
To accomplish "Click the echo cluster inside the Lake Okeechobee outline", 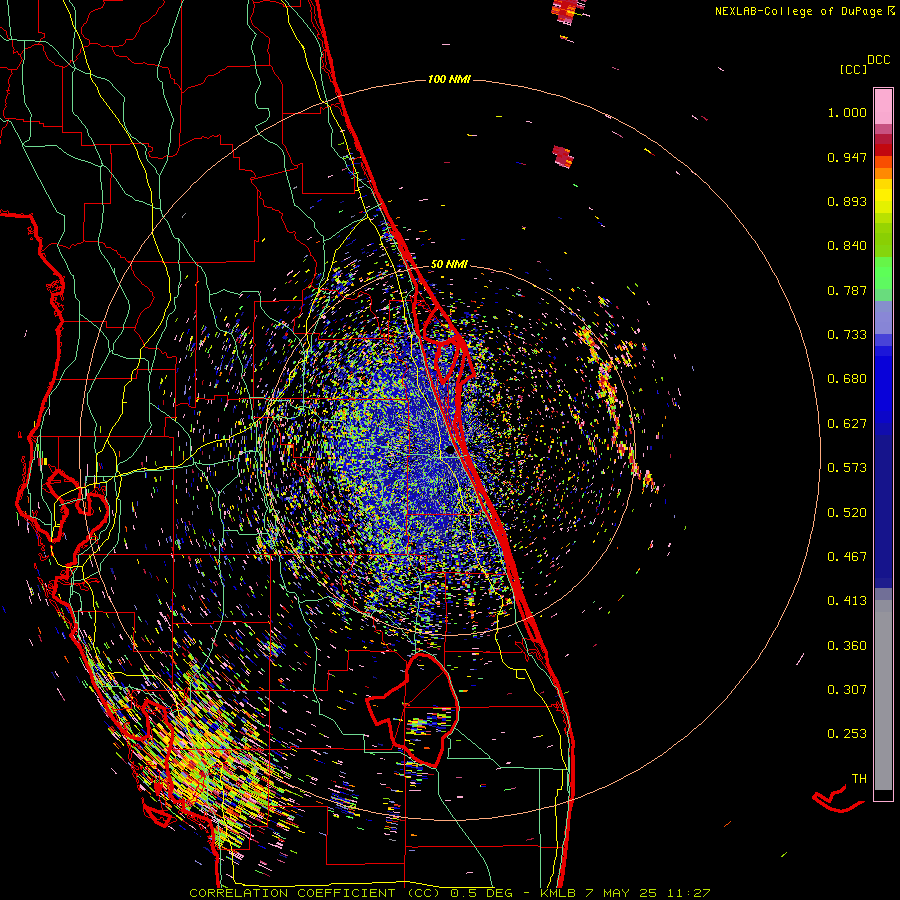I will [429, 722].
